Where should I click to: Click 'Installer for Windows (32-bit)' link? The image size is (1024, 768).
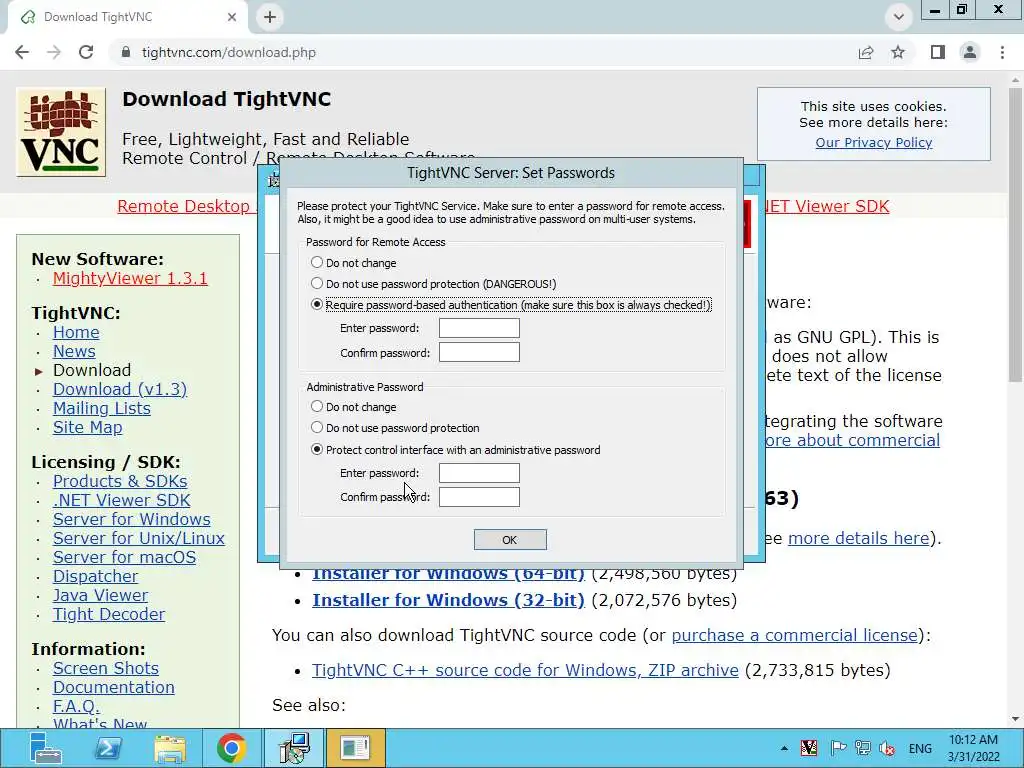click(448, 600)
